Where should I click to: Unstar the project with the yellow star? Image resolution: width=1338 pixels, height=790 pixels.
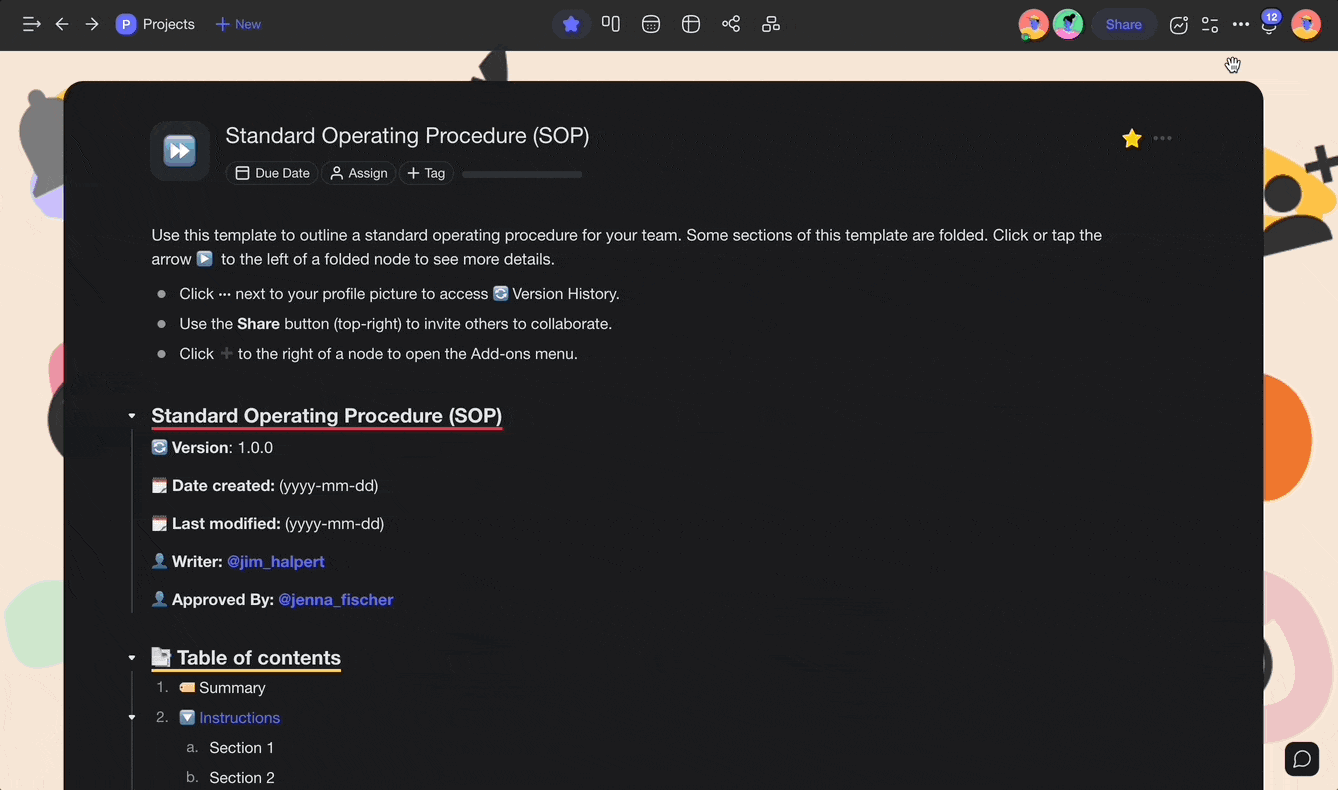[1132, 139]
